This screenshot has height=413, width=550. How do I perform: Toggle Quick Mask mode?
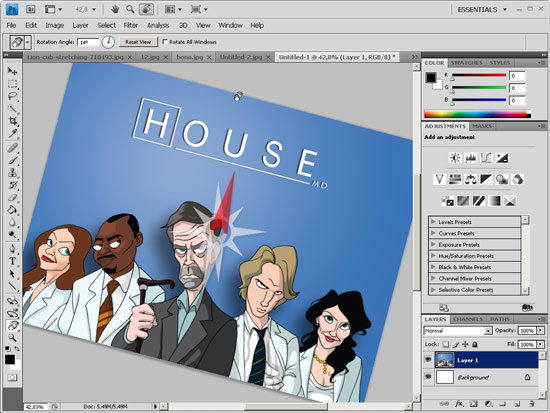tap(13, 378)
